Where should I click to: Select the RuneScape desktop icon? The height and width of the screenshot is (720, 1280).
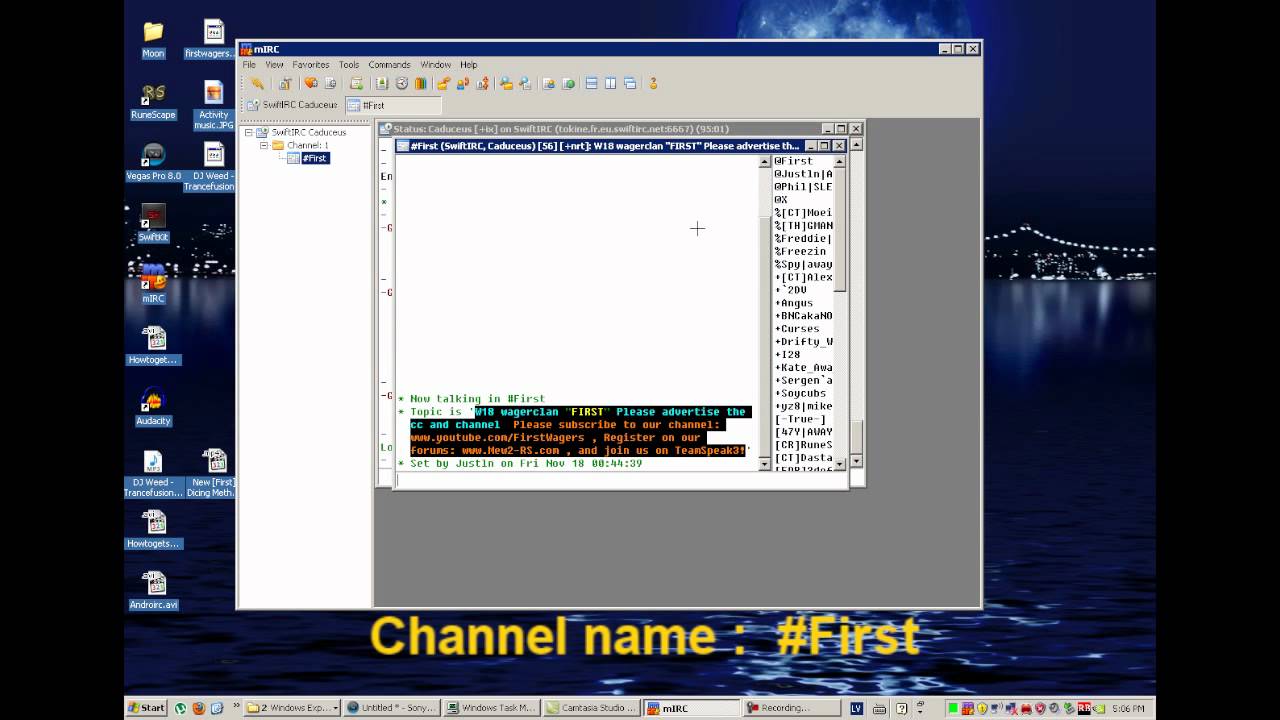[x=153, y=101]
